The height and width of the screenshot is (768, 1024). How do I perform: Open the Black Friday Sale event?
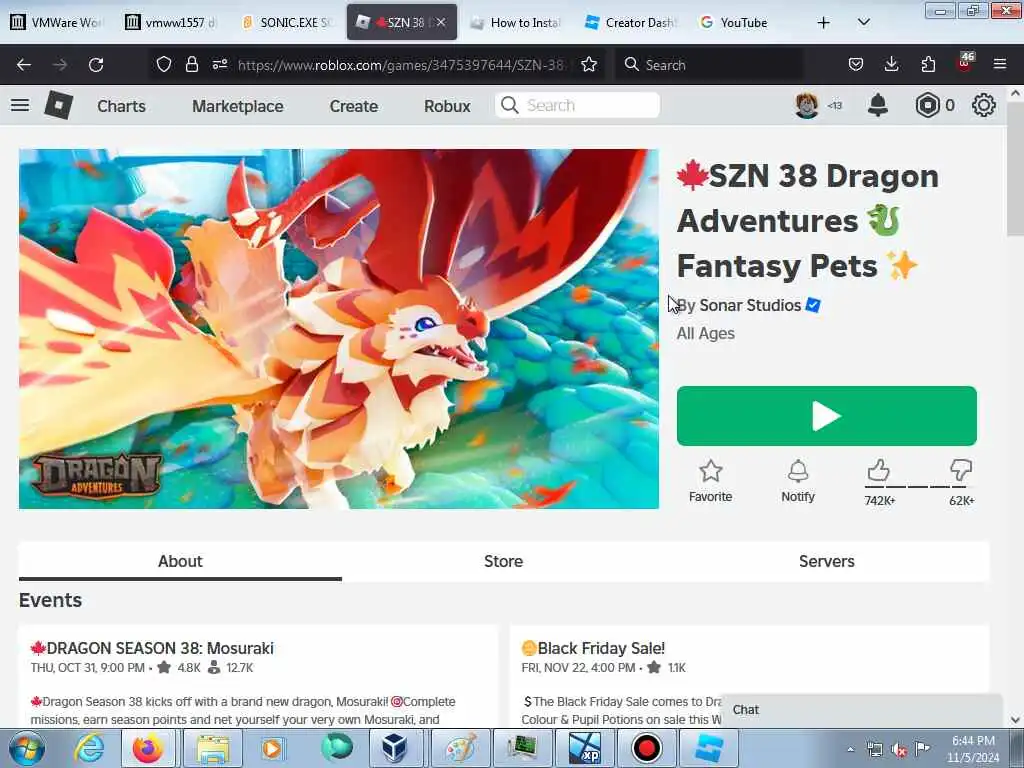(x=601, y=648)
